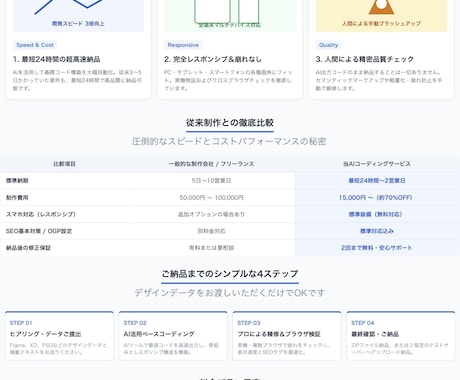Click heading '2. 完全レスポンシブ&崩れなし'
460x380 pixels.
tap(213, 59)
